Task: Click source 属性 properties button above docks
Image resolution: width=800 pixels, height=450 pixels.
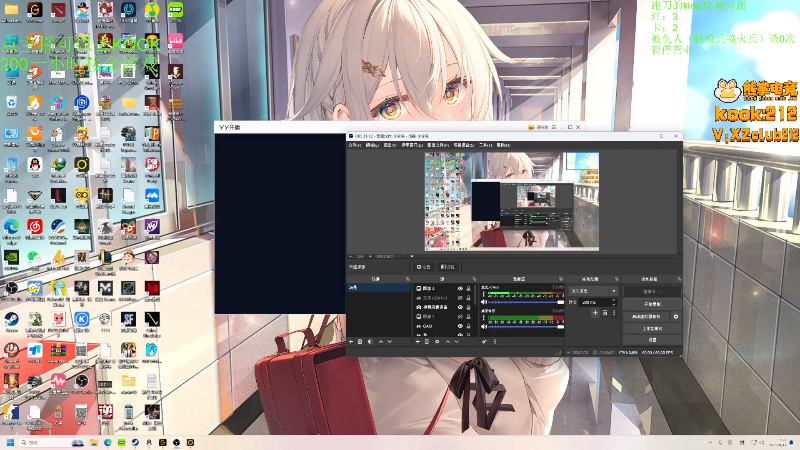Action: tap(423, 267)
